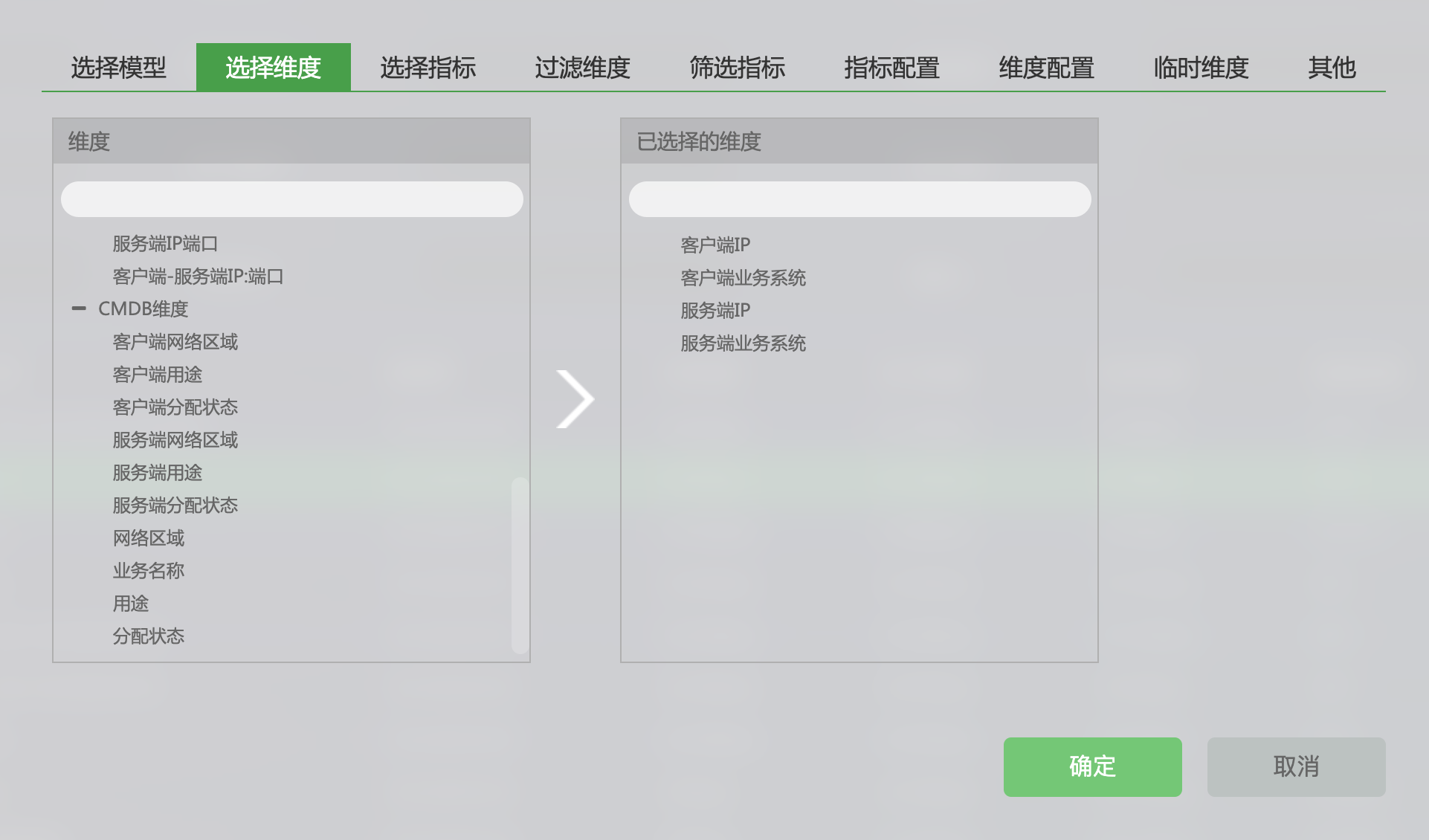Focus the search box under 维度
Screen dimensions: 1429x840
click(x=291, y=199)
